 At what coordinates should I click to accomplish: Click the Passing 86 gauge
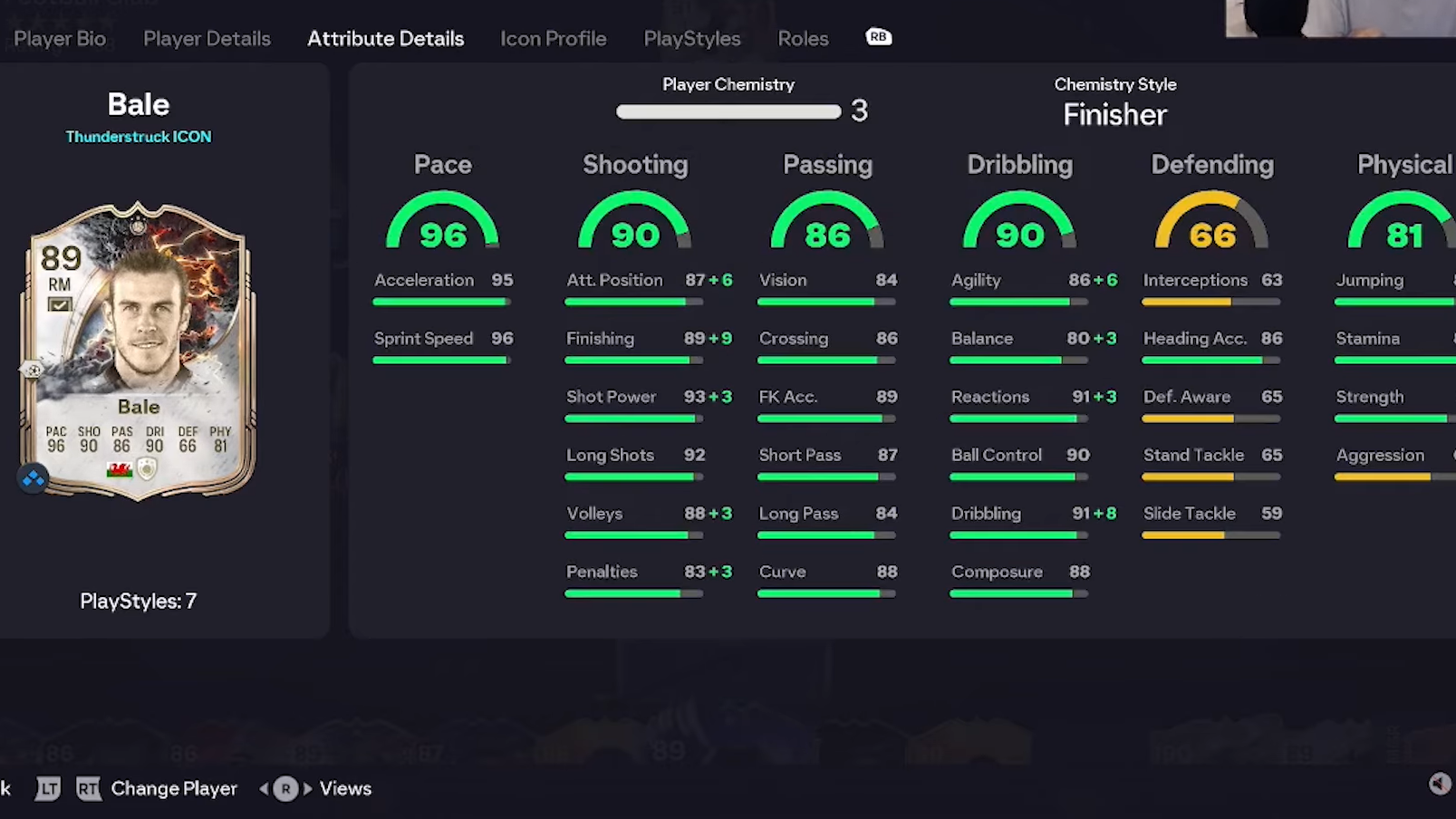click(x=827, y=220)
